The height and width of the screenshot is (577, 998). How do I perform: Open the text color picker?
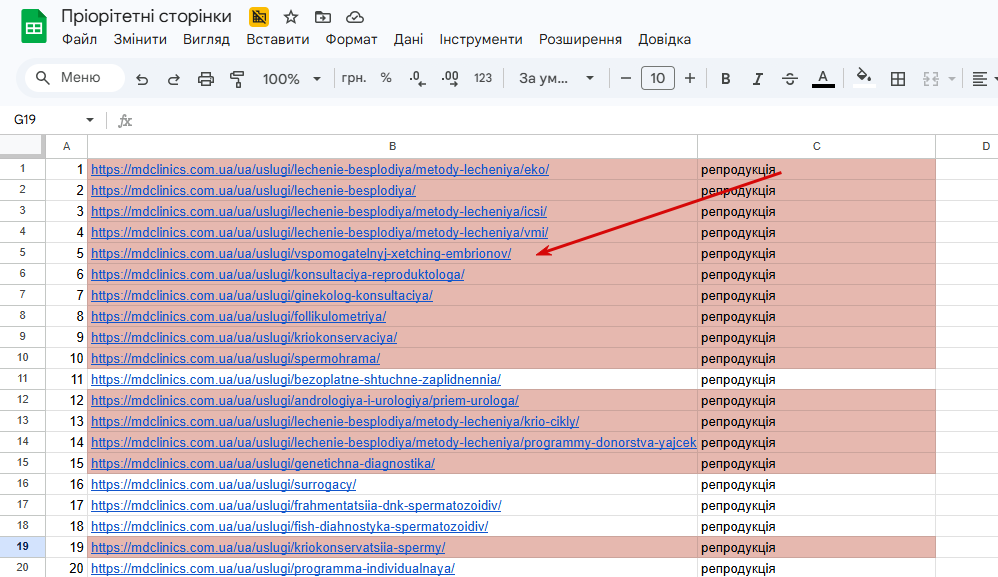point(823,78)
